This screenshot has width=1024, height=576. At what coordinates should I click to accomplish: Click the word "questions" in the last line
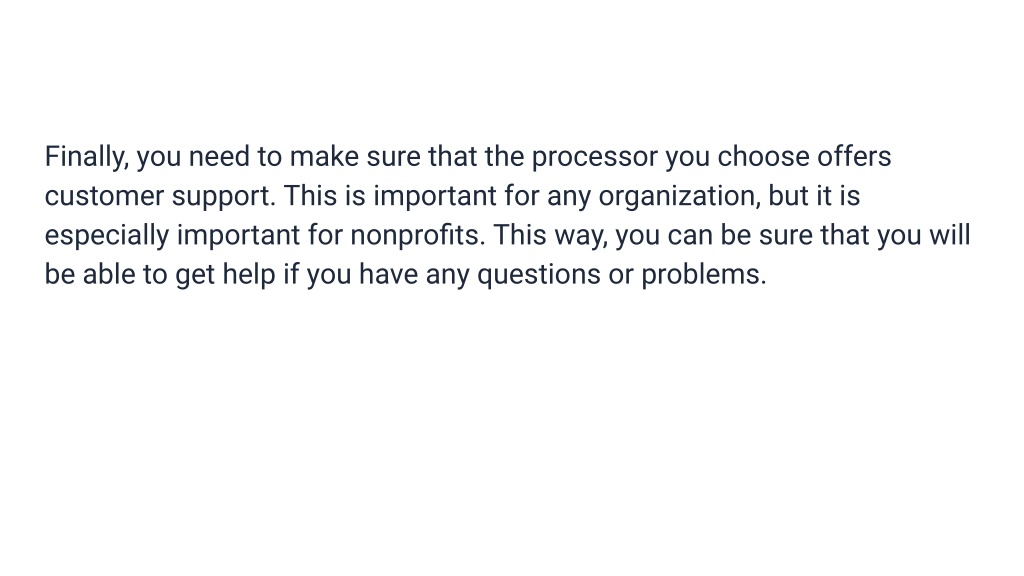(x=539, y=275)
